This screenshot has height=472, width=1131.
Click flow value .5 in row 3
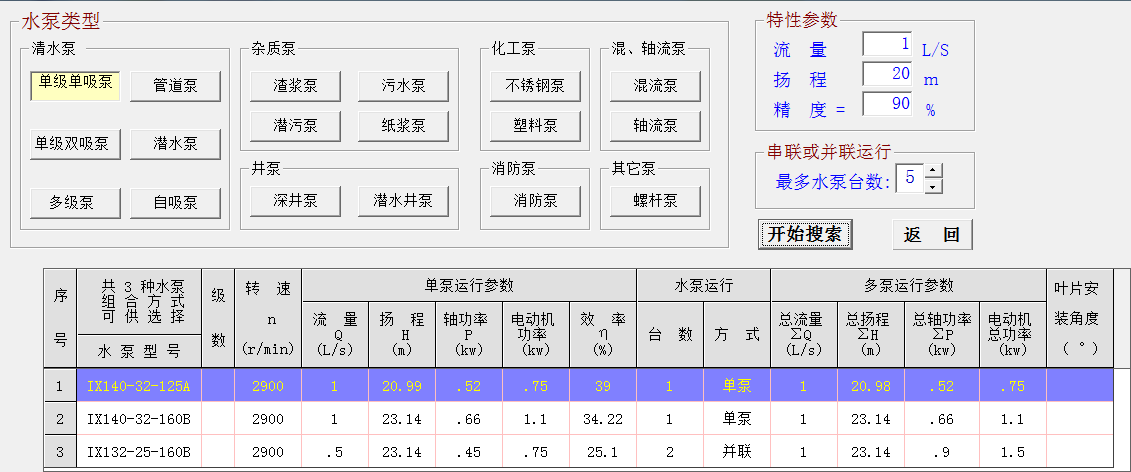(335, 453)
